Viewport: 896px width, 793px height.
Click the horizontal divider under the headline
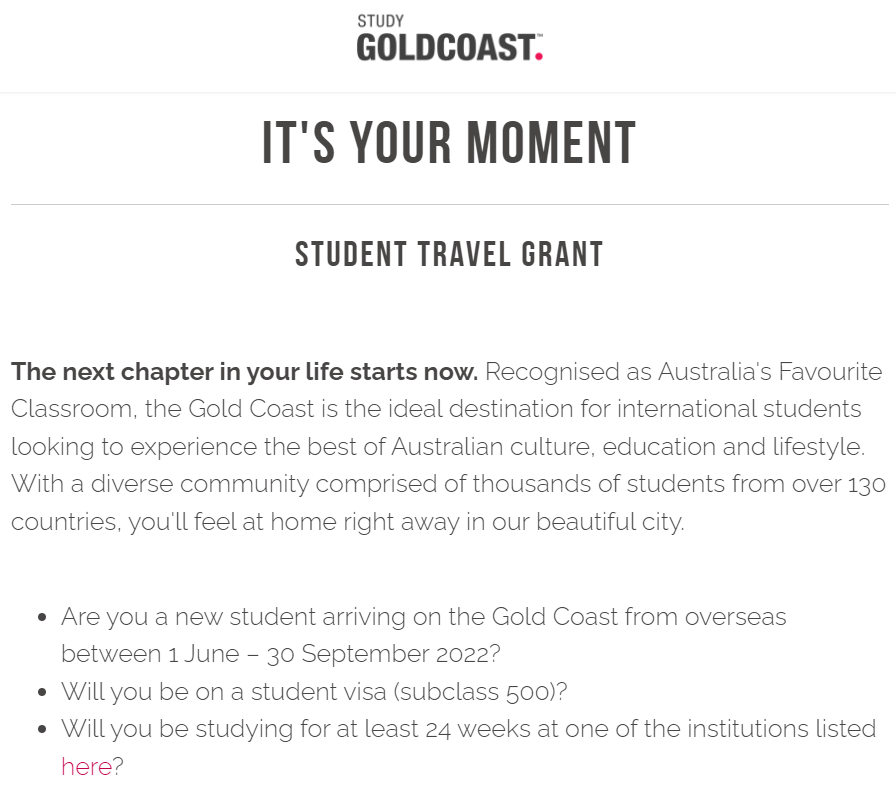449,204
